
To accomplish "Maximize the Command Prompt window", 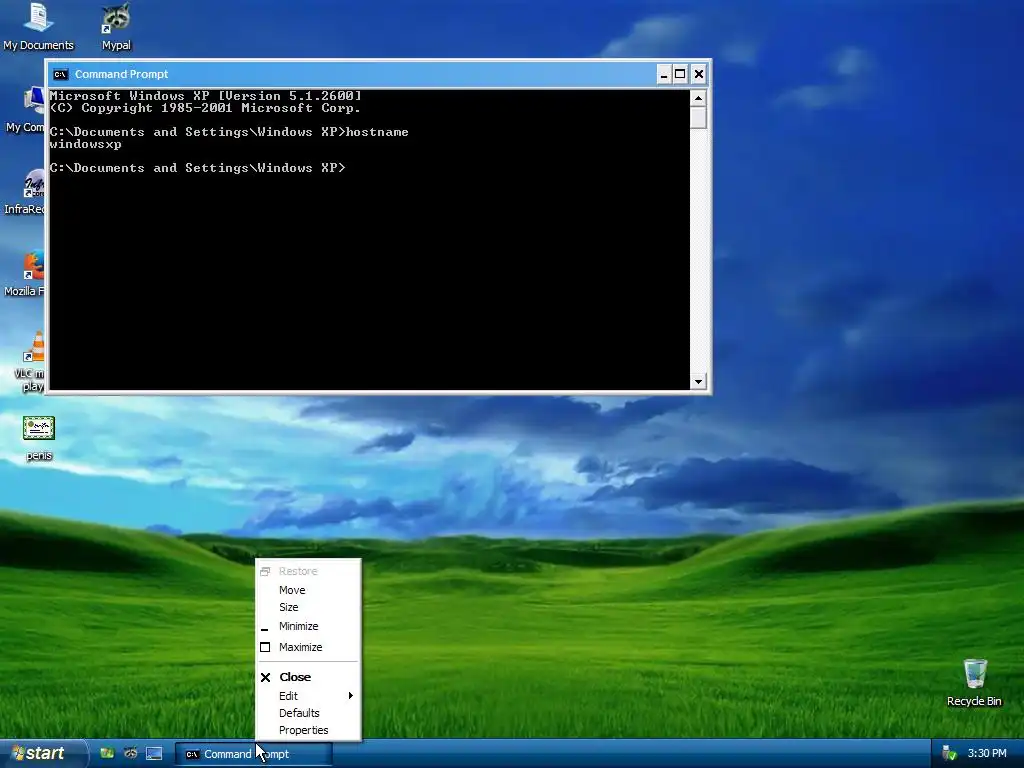I will tap(680, 74).
